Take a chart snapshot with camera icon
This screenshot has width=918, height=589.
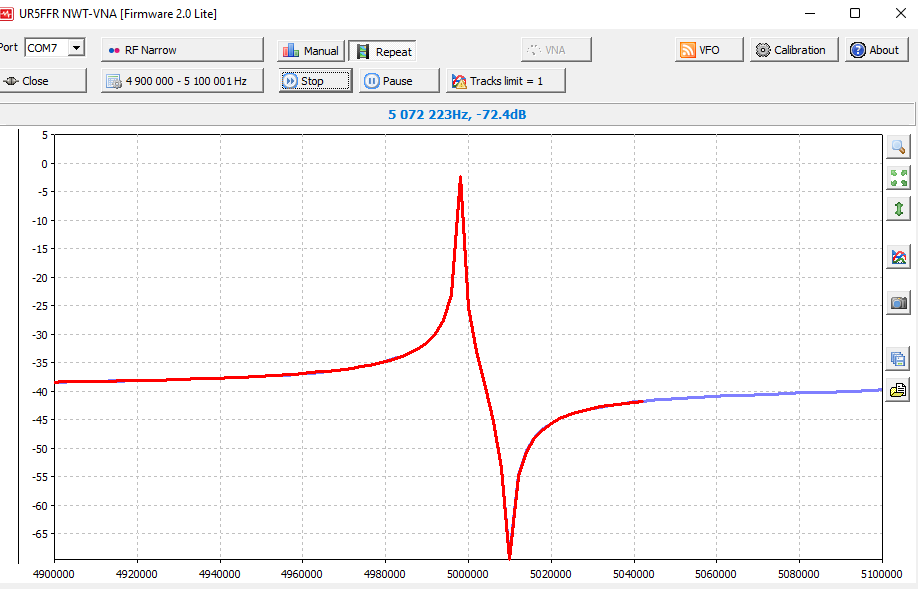[x=898, y=303]
